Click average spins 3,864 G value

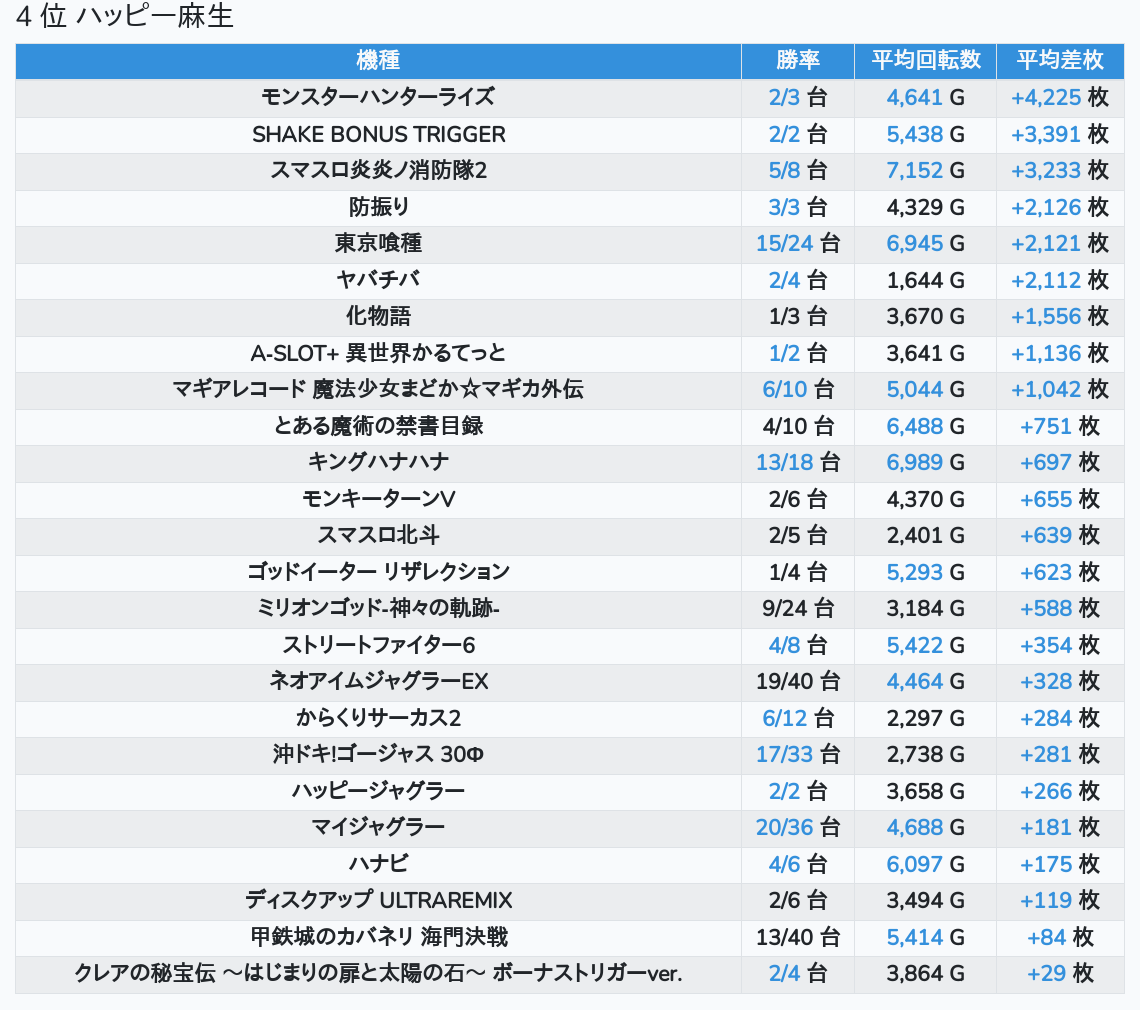(x=926, y=974)
